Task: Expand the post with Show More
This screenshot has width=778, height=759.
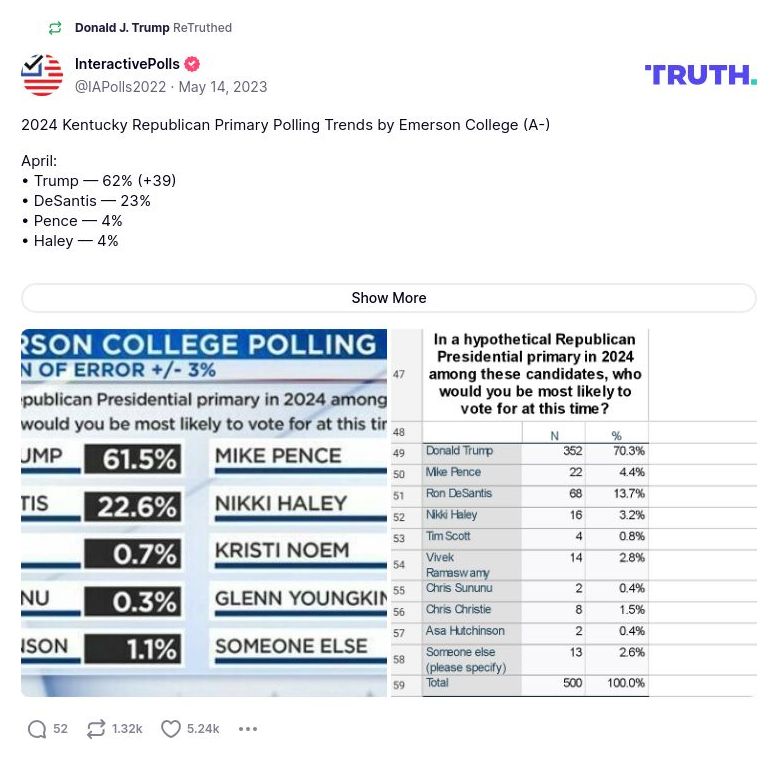Action: tap(388, 298)
